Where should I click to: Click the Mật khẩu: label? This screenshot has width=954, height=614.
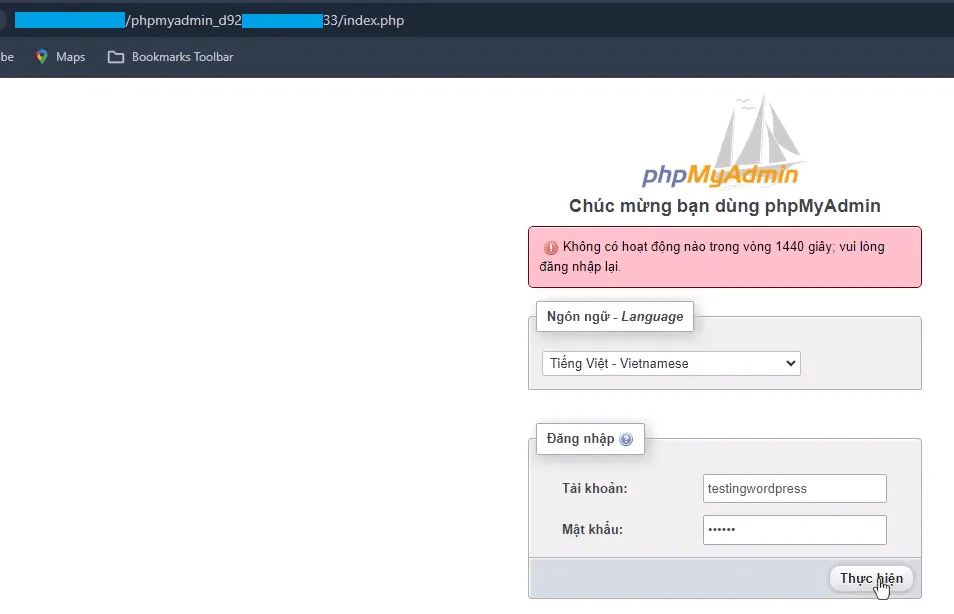coord(592,529)
